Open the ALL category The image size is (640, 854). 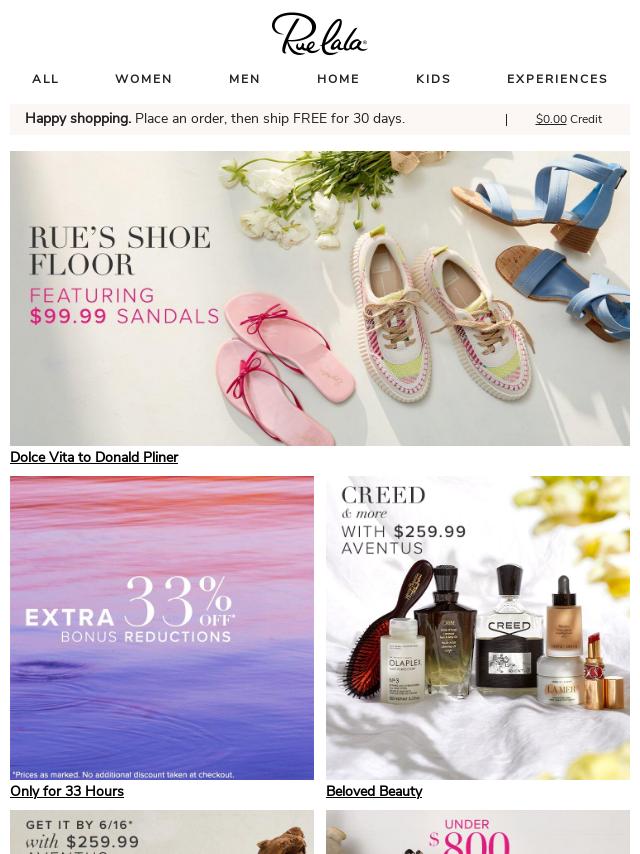(x=45, y=79)
